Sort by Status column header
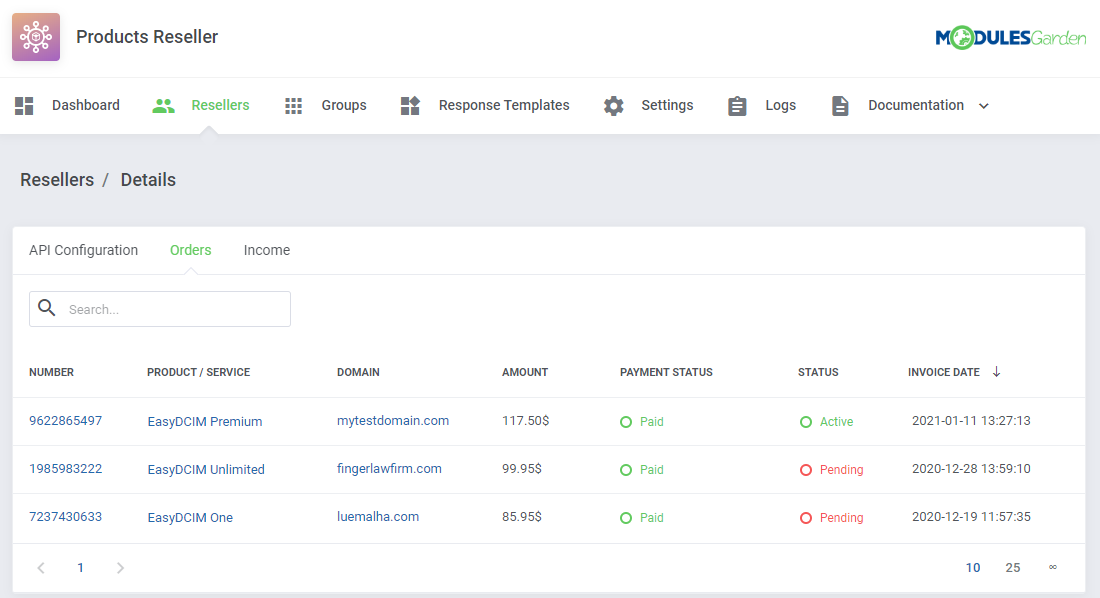Viewport: 1100px width, 598px height. 818,372
